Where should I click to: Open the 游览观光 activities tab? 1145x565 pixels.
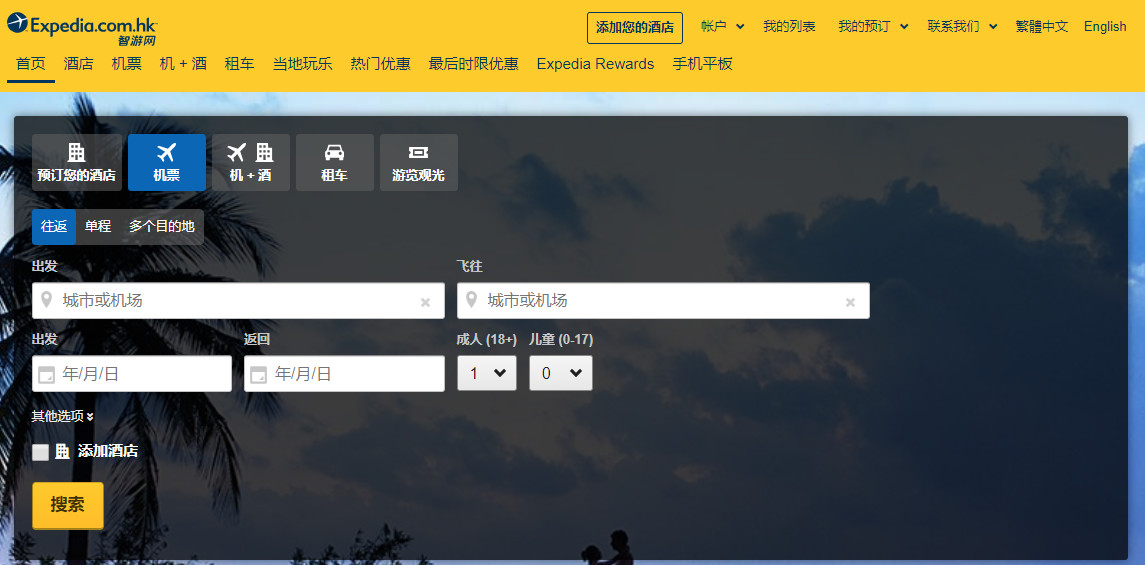click(418, 162)
